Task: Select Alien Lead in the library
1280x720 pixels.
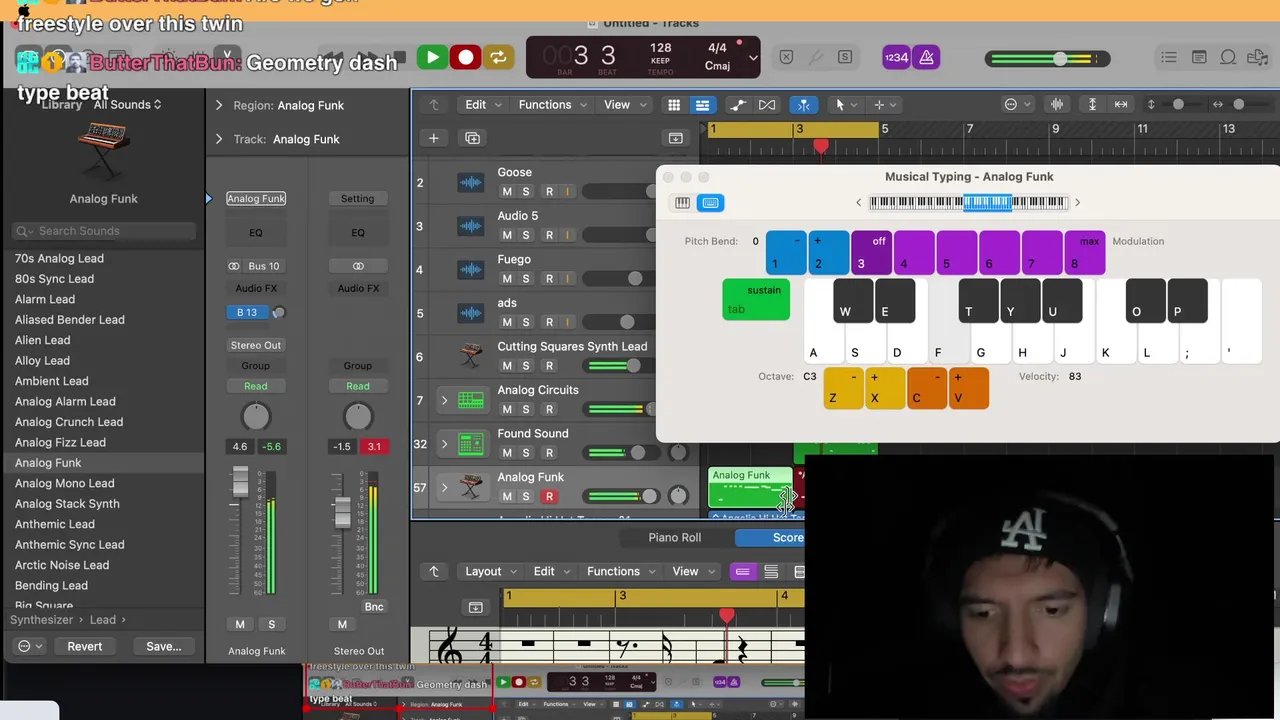Action: pos(42,340)
